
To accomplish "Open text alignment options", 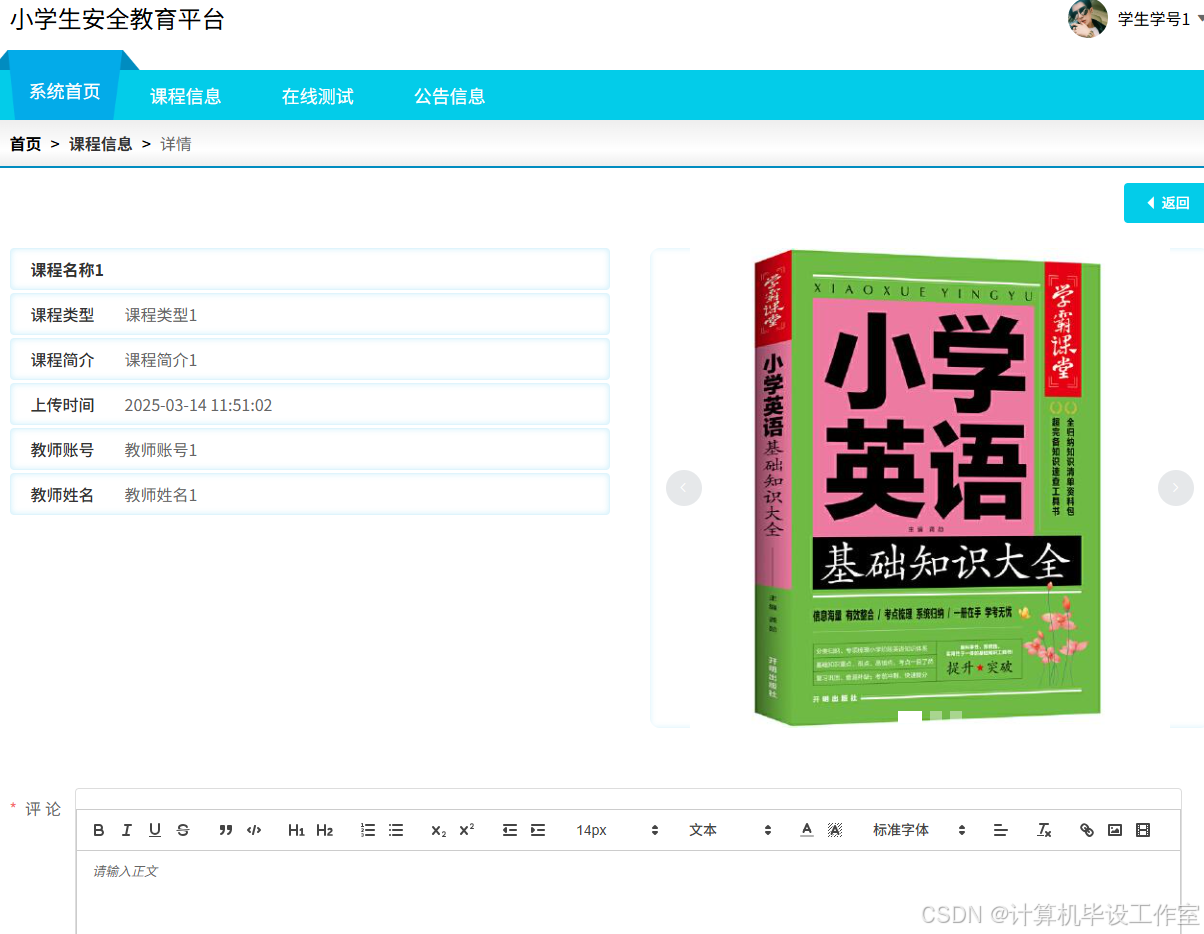I will (1001, 830).
